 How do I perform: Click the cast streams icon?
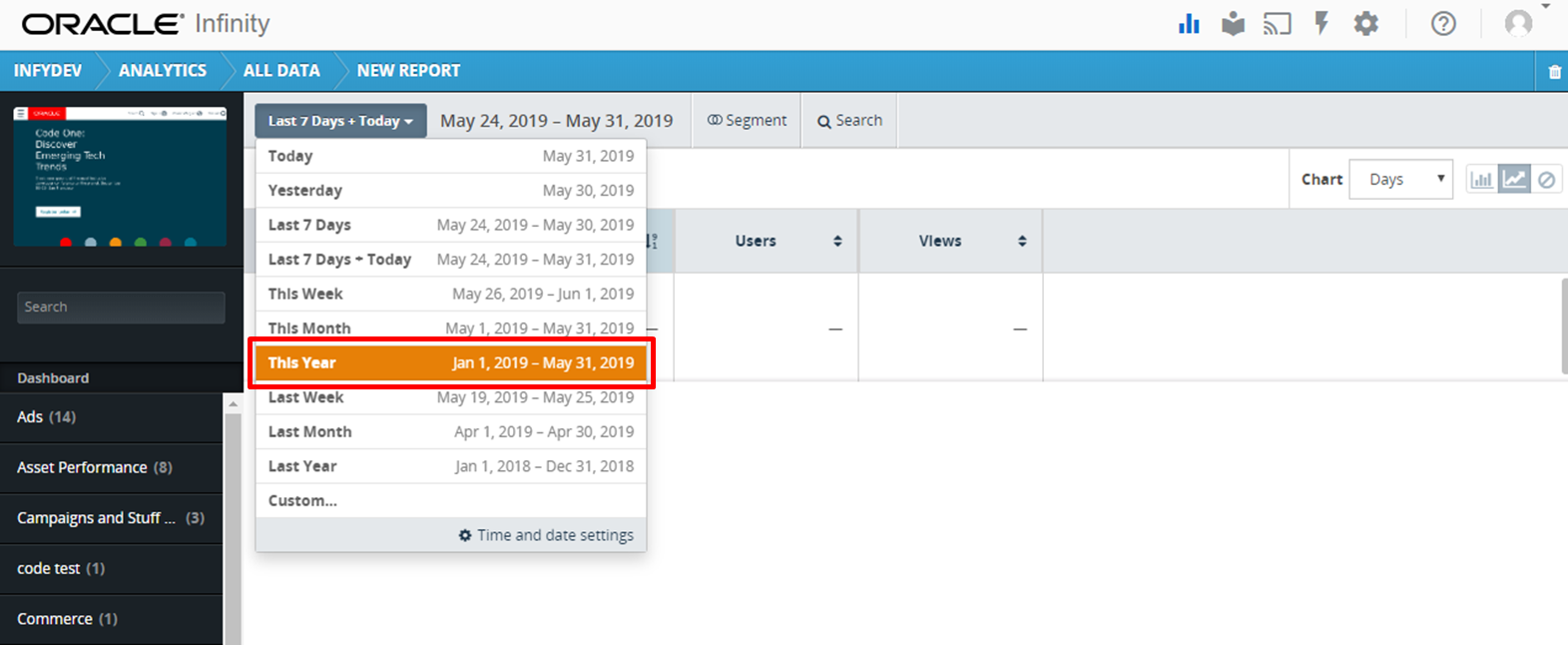1277,24
